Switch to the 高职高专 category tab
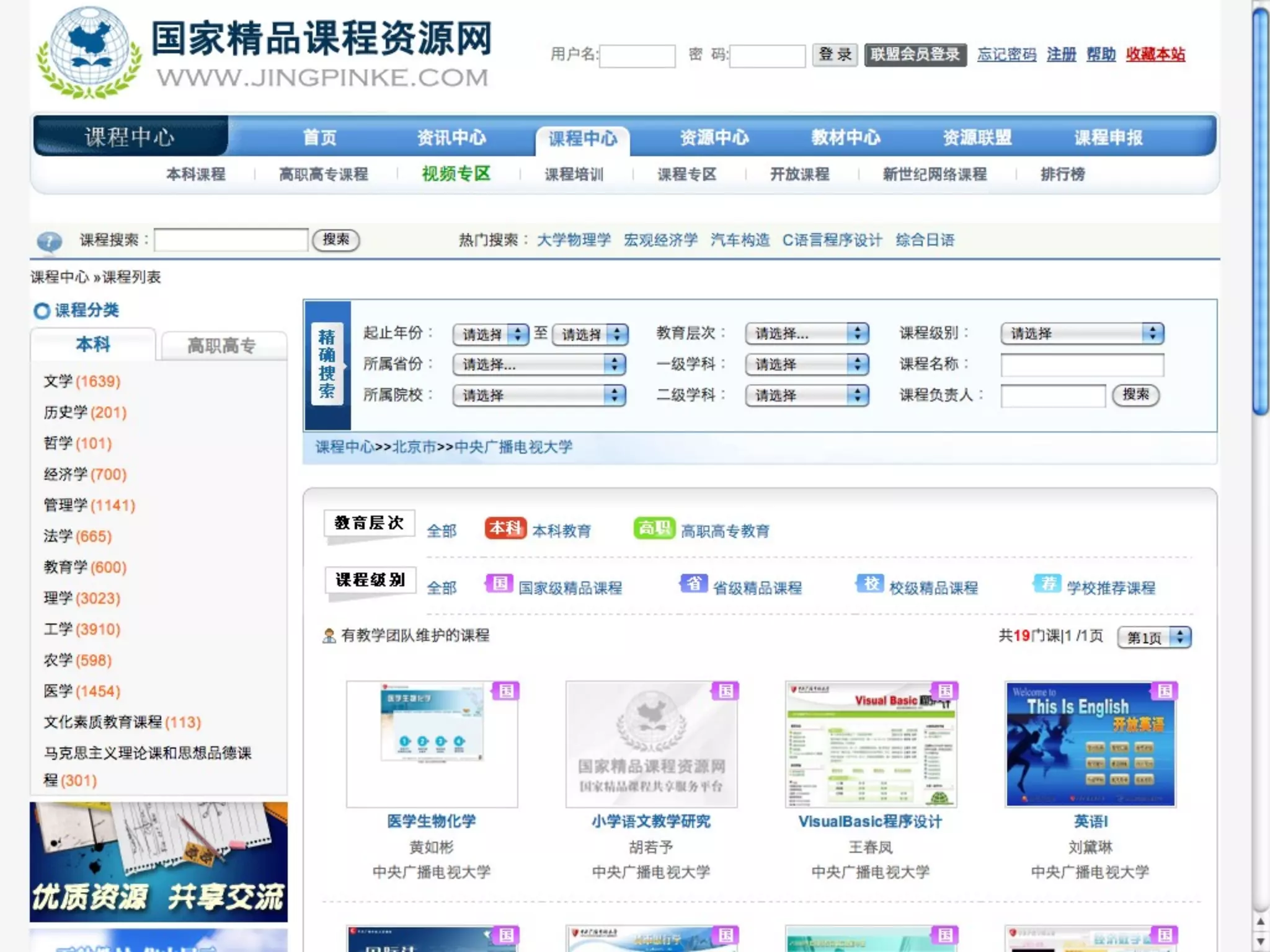This screenshot has width=1270, height=952. pyautogui.click(x=222, y=346)
